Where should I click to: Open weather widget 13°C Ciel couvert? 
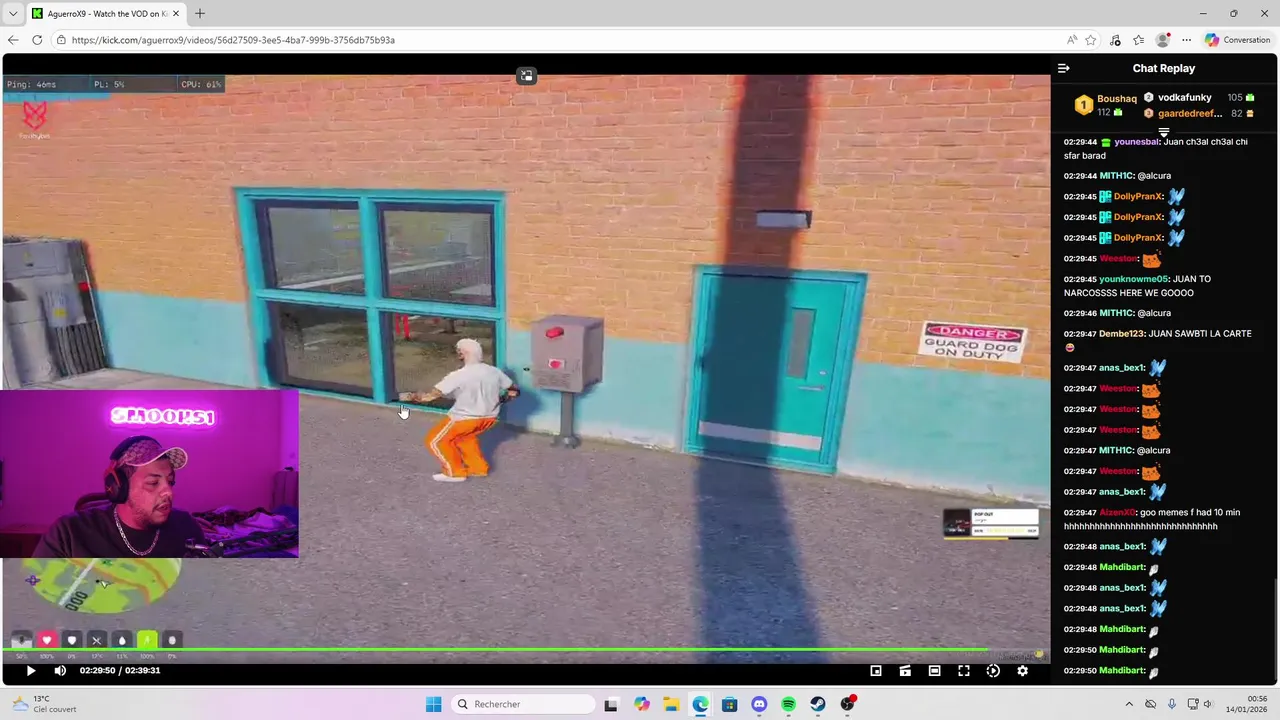[x=42, y=704]
